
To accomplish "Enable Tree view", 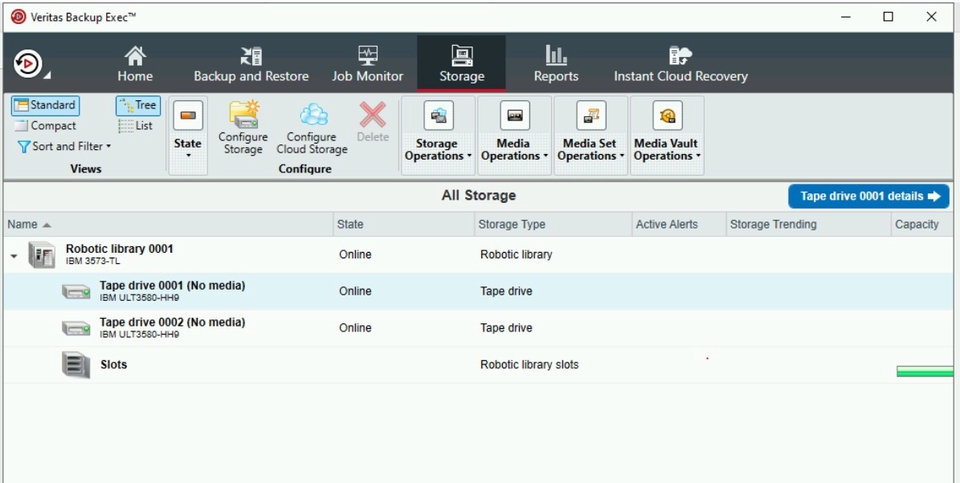I will [x=138, y=105].
